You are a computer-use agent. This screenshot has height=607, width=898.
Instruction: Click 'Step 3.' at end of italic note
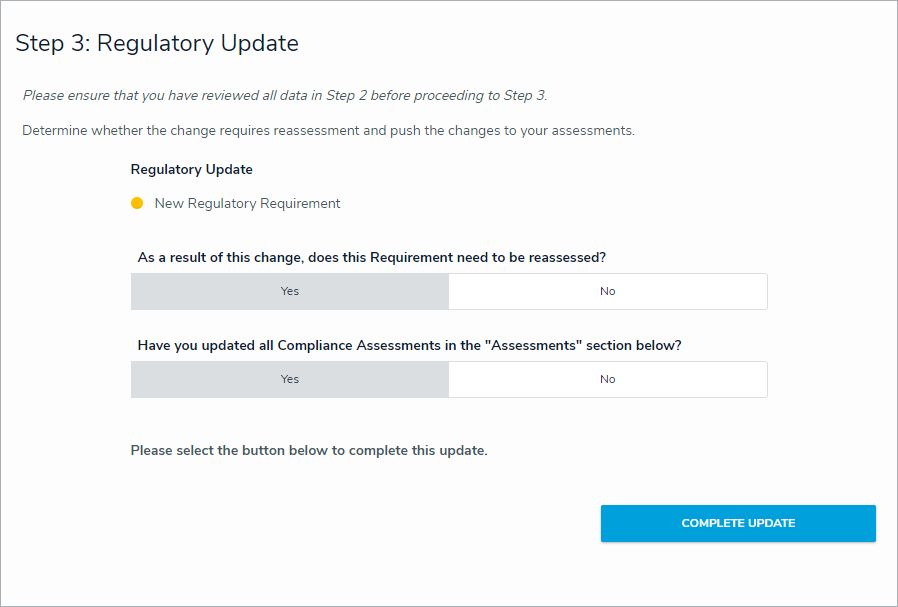pyautogui.click(x=525, y=96)
